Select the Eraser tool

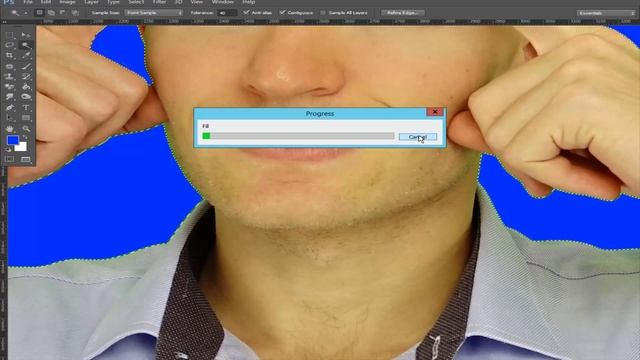[x=10, y=87]
